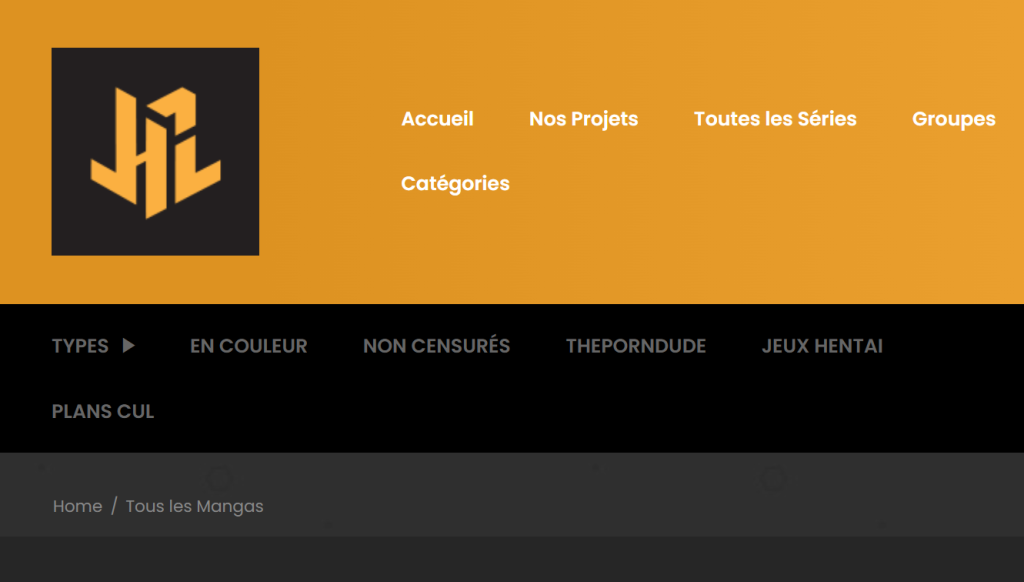Click the orange HL site logo
1024x582 pixels.
155,152
